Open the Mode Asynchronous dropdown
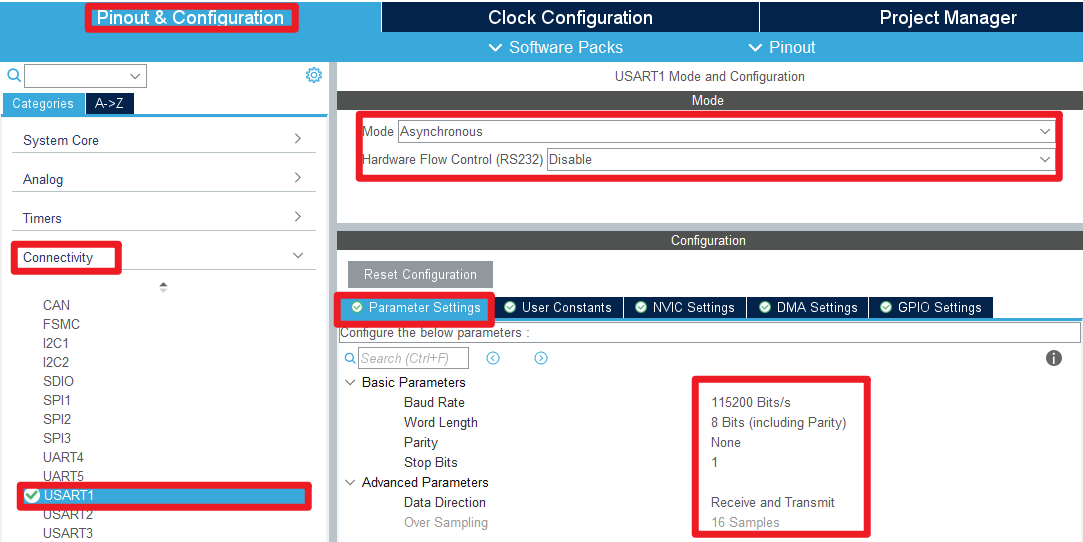The width and height of the screenshot is (1083, 542). tap(726, 131)
